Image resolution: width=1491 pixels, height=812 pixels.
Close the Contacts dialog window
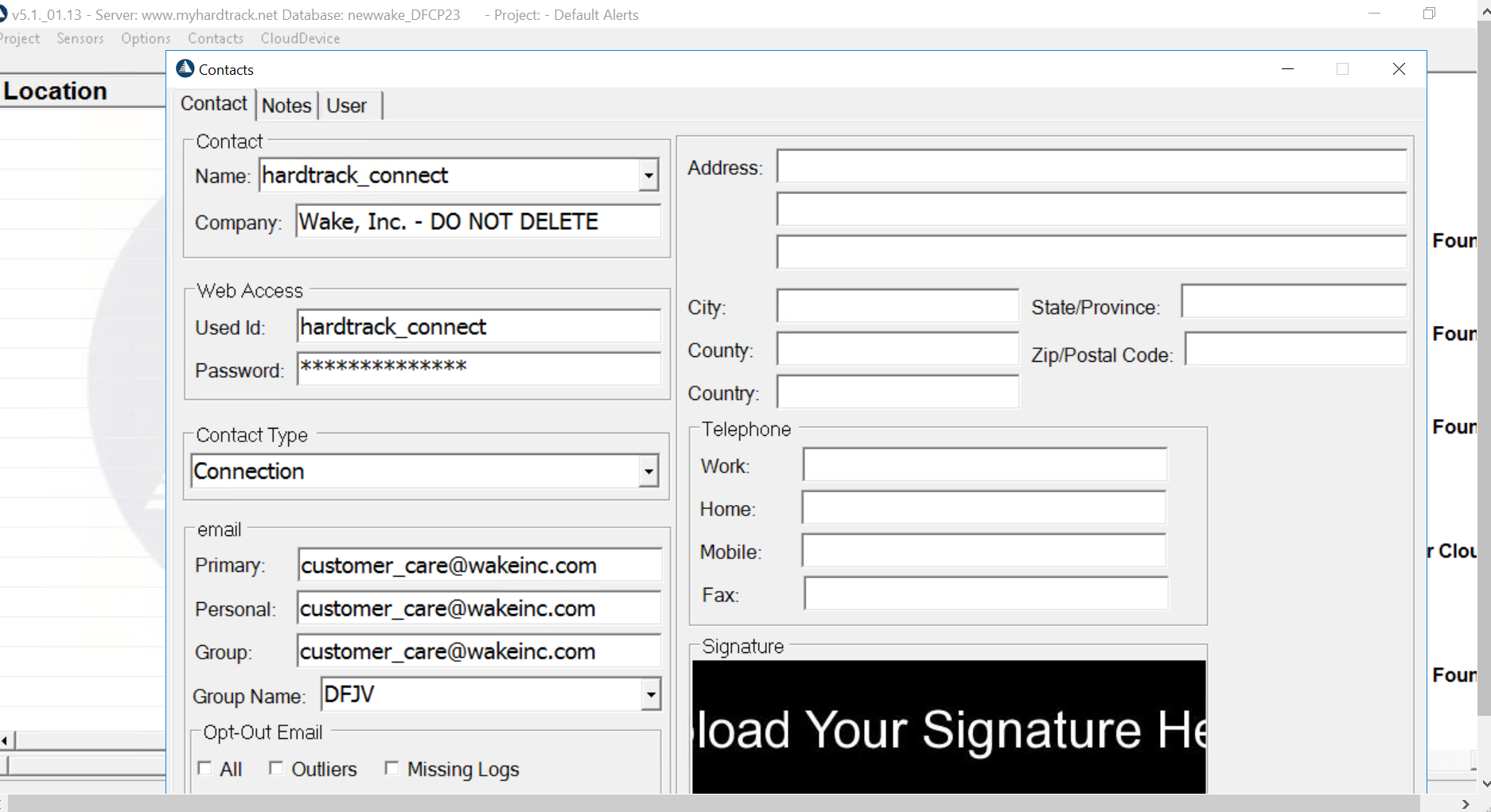[x=1399, y=69]
